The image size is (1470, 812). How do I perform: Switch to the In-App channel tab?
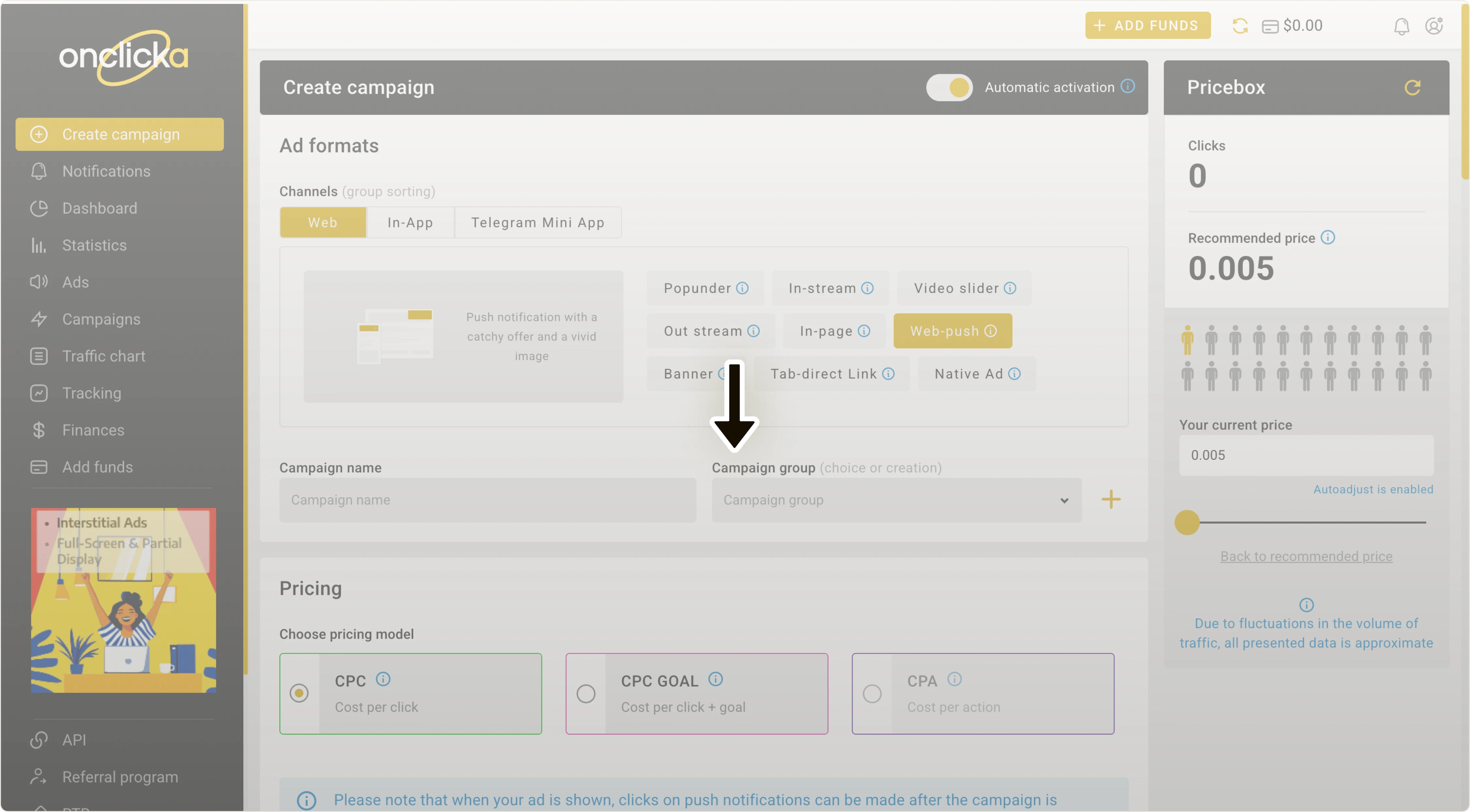410,223
